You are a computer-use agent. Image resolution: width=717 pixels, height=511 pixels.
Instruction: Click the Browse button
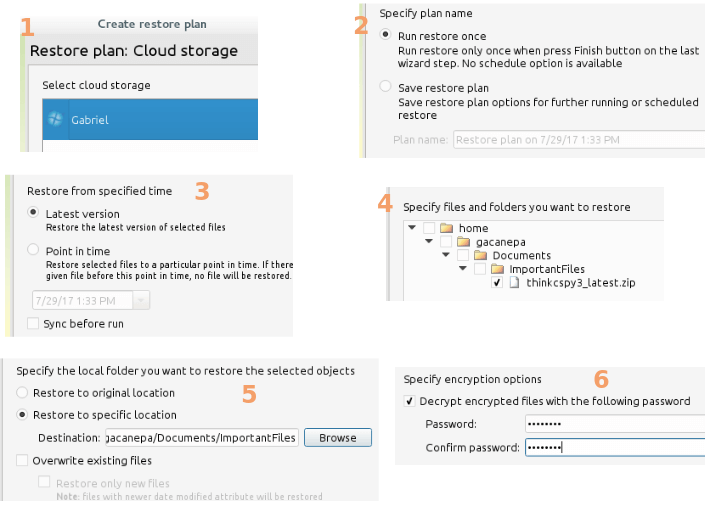tap(337, 437)
